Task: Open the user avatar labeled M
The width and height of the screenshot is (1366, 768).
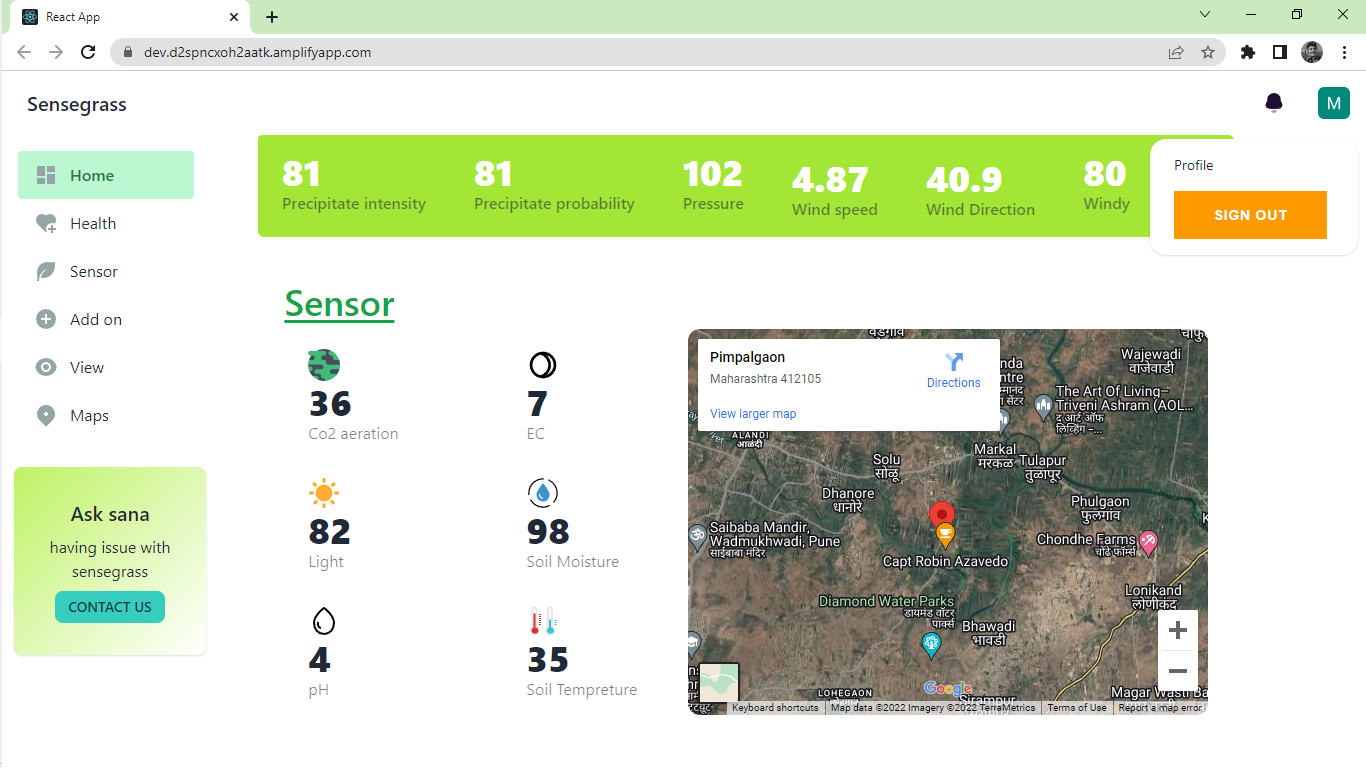Action: [x=1333, y=103]
